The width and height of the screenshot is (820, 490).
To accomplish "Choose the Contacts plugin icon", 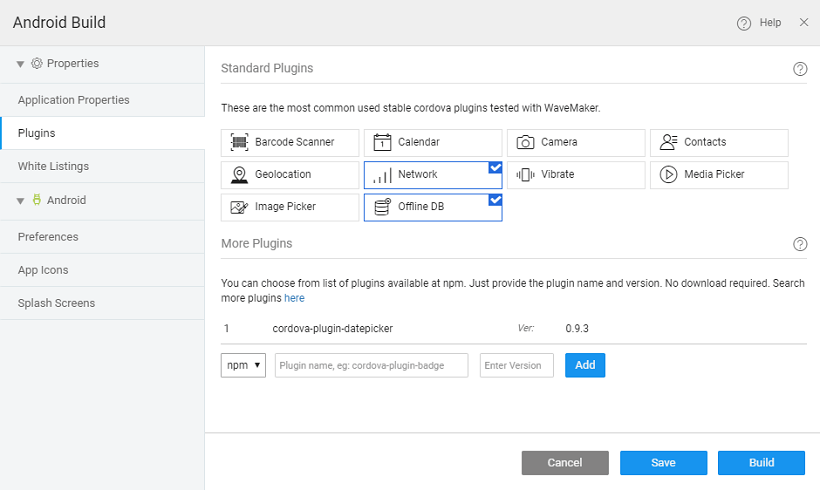I will (x=668, y=142).
